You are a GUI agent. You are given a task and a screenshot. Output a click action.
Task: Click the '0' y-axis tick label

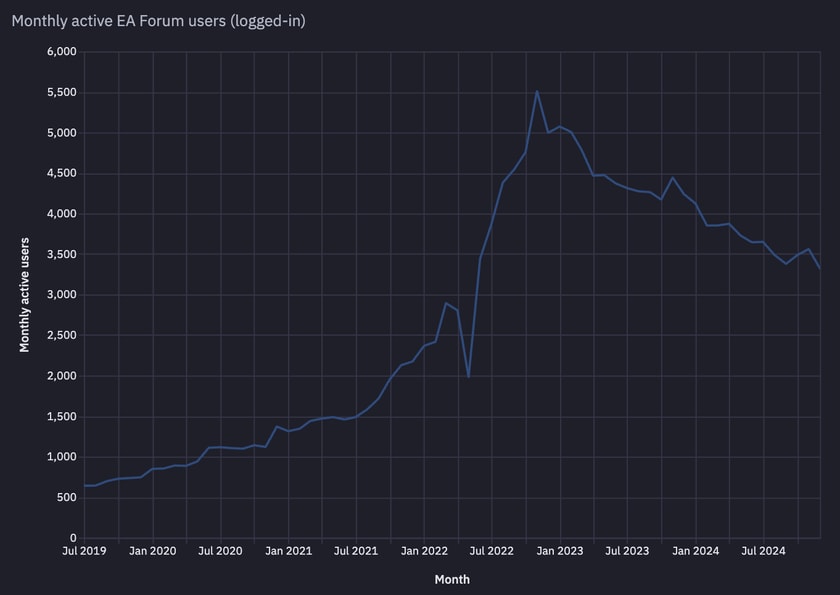[73, 538]
